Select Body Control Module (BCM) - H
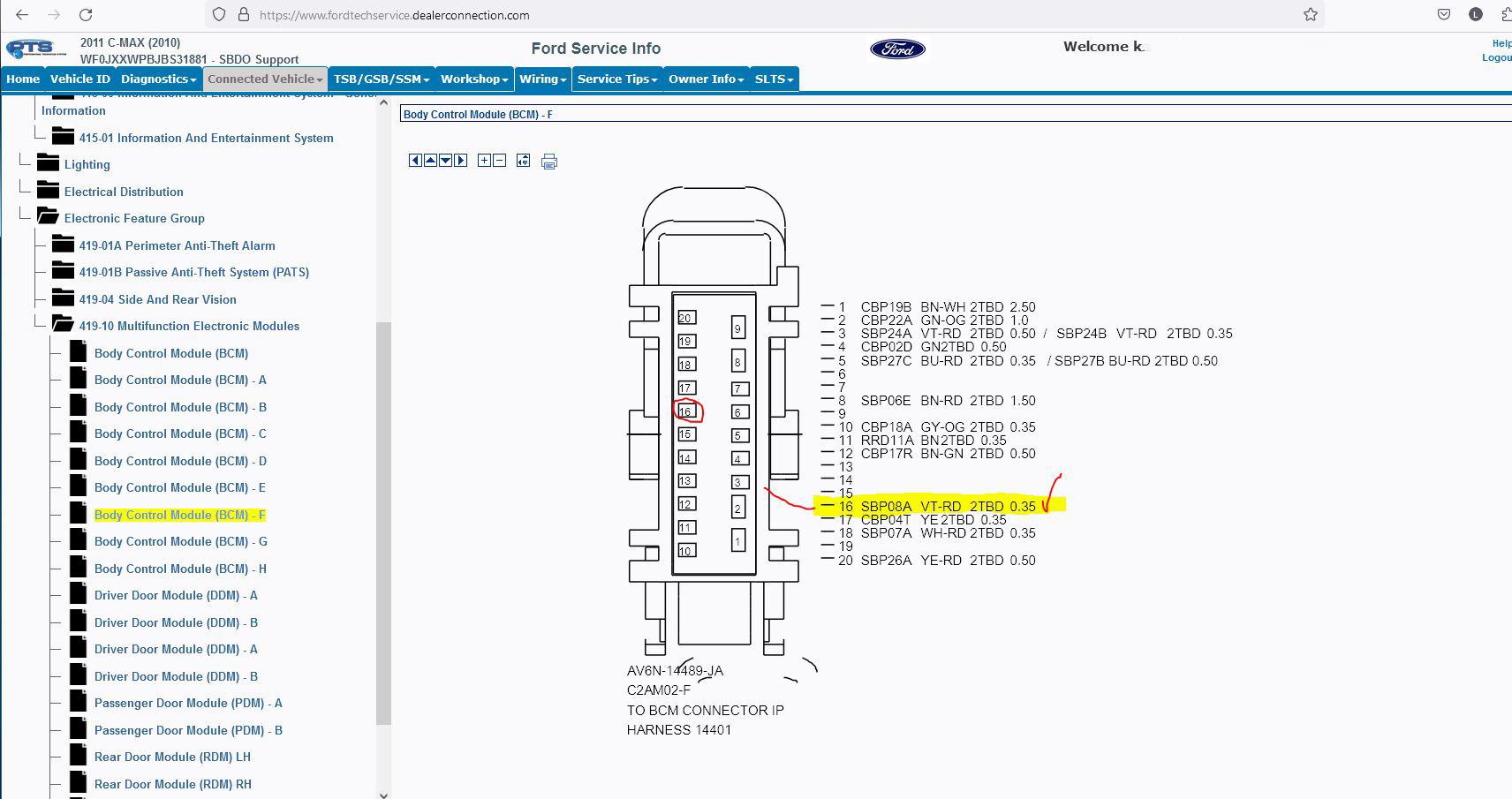 [x=180, y=569]
